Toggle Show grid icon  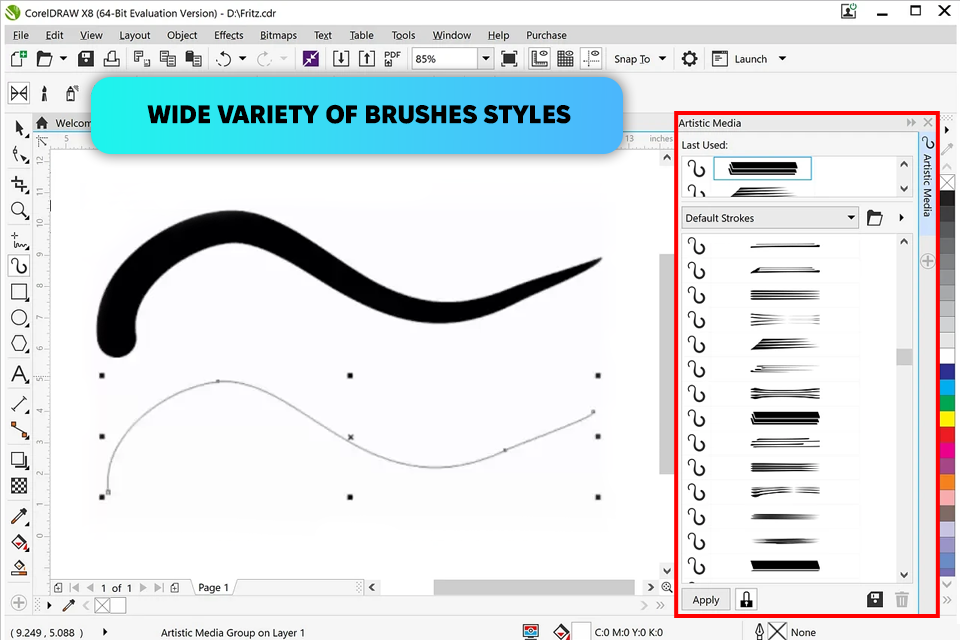tap(565, 59)
